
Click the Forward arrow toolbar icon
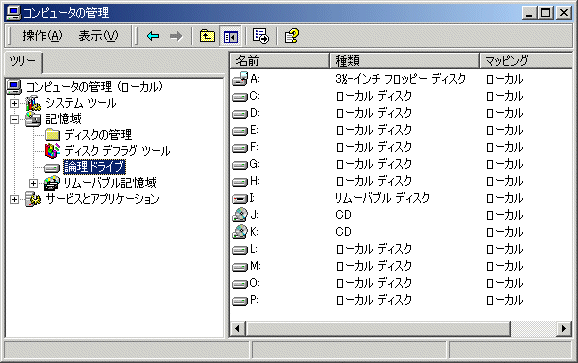pyautogui.click(x=176, y=36)
